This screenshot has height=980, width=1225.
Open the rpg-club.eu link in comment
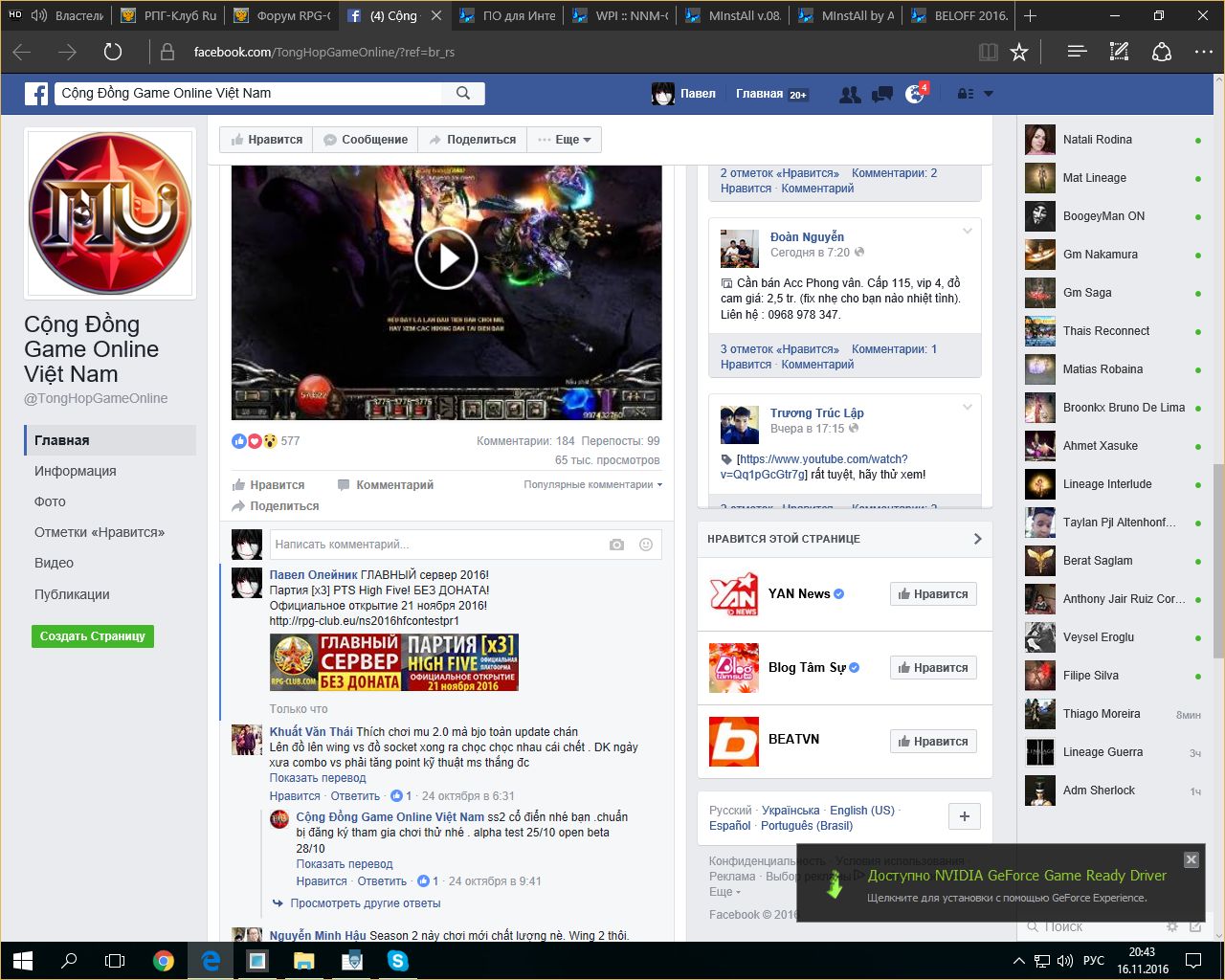[x=365, y=621]
